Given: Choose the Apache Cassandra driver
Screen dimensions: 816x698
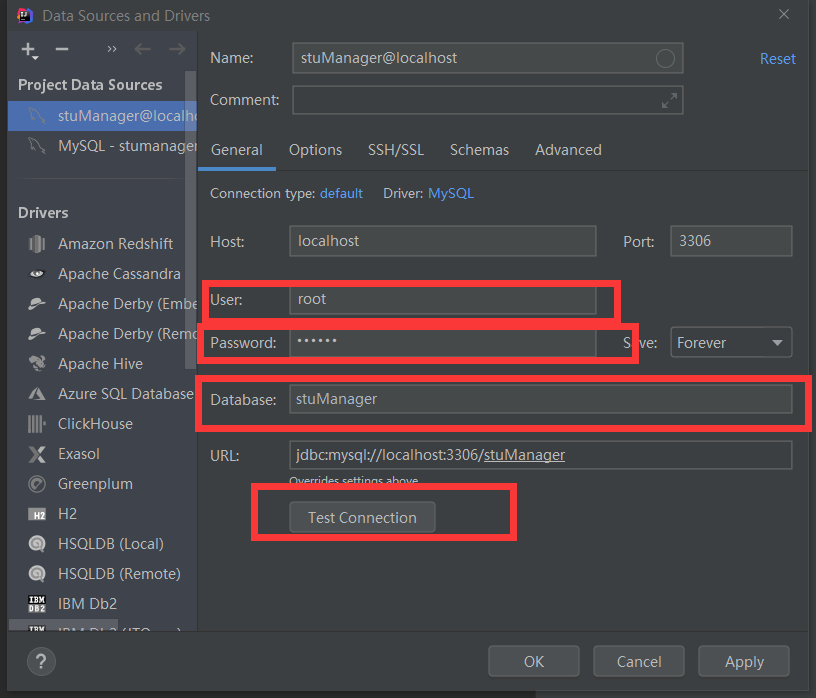Looking at the screenshot, I should [103, 274].
